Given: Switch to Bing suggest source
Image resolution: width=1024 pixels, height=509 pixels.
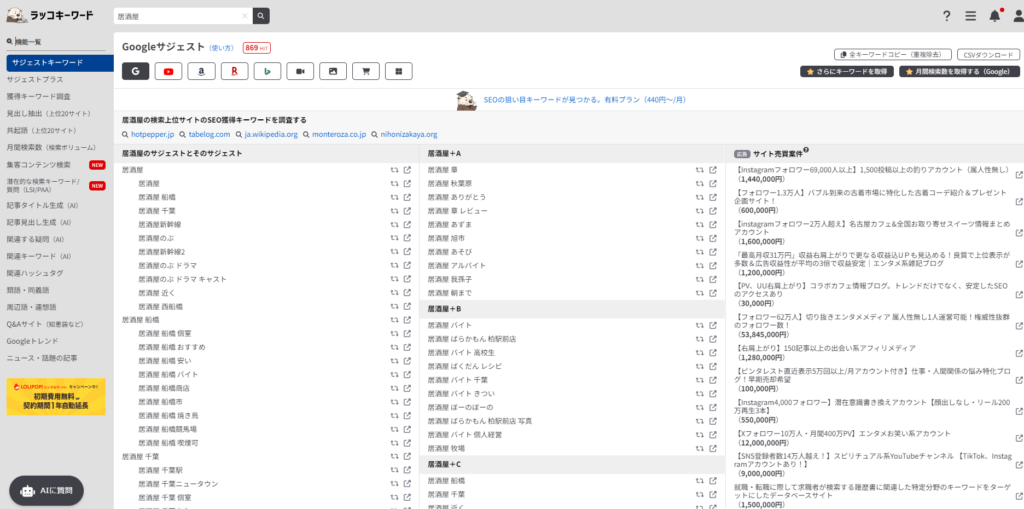Looking at the screenshot, I should [267, 71].
